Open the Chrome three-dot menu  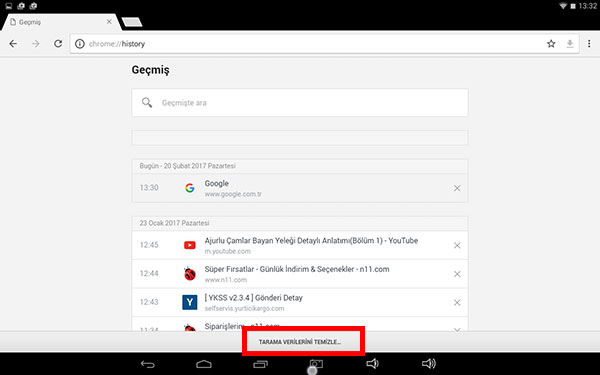tap(589, 44)
